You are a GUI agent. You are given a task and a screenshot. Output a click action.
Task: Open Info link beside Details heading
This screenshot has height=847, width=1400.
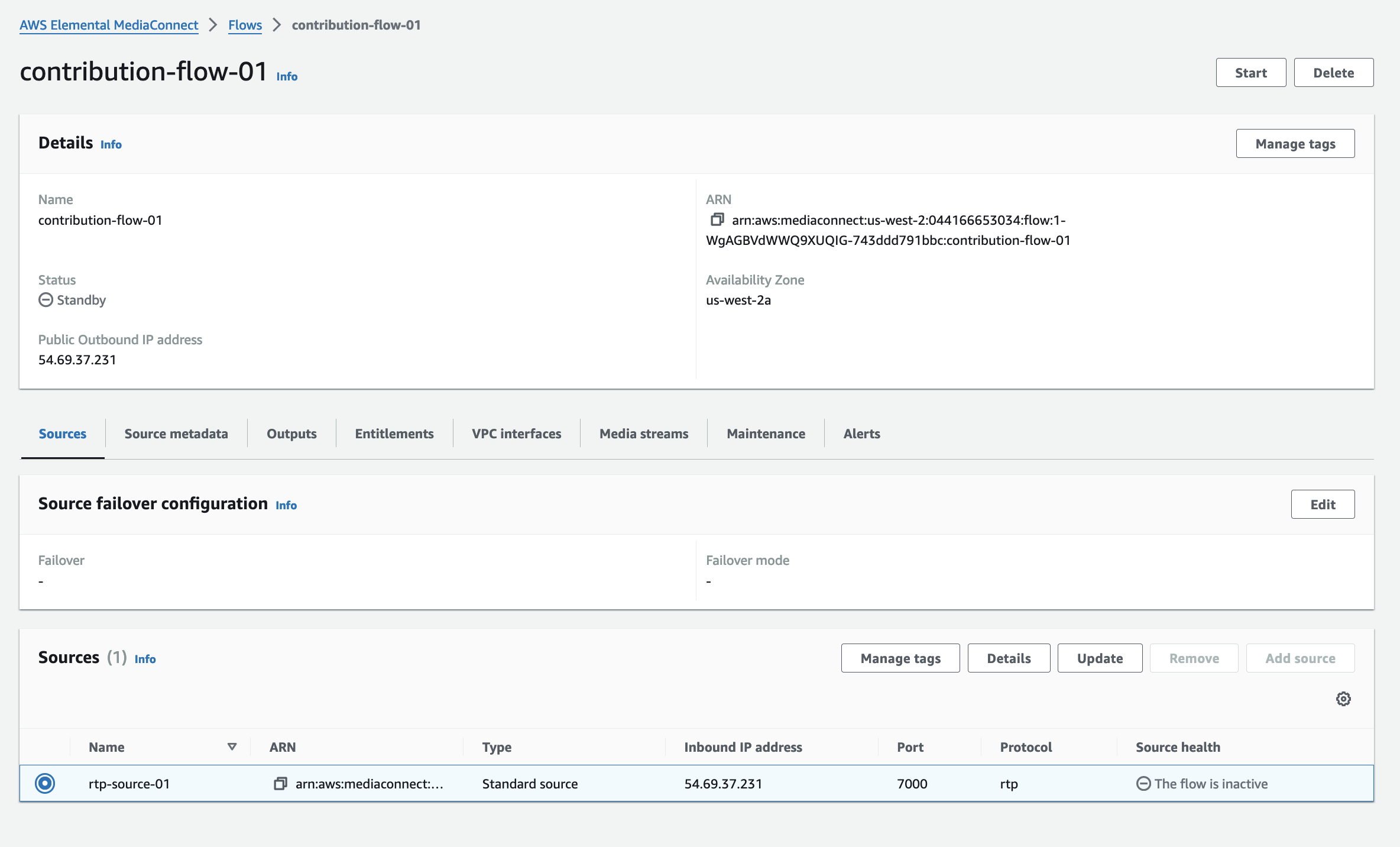coord(111,144)
